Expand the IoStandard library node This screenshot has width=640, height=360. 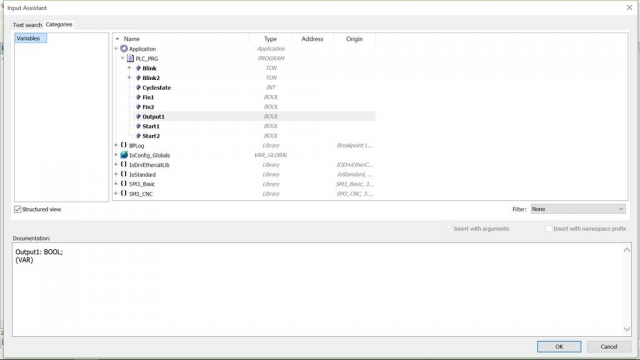(116, 174)
